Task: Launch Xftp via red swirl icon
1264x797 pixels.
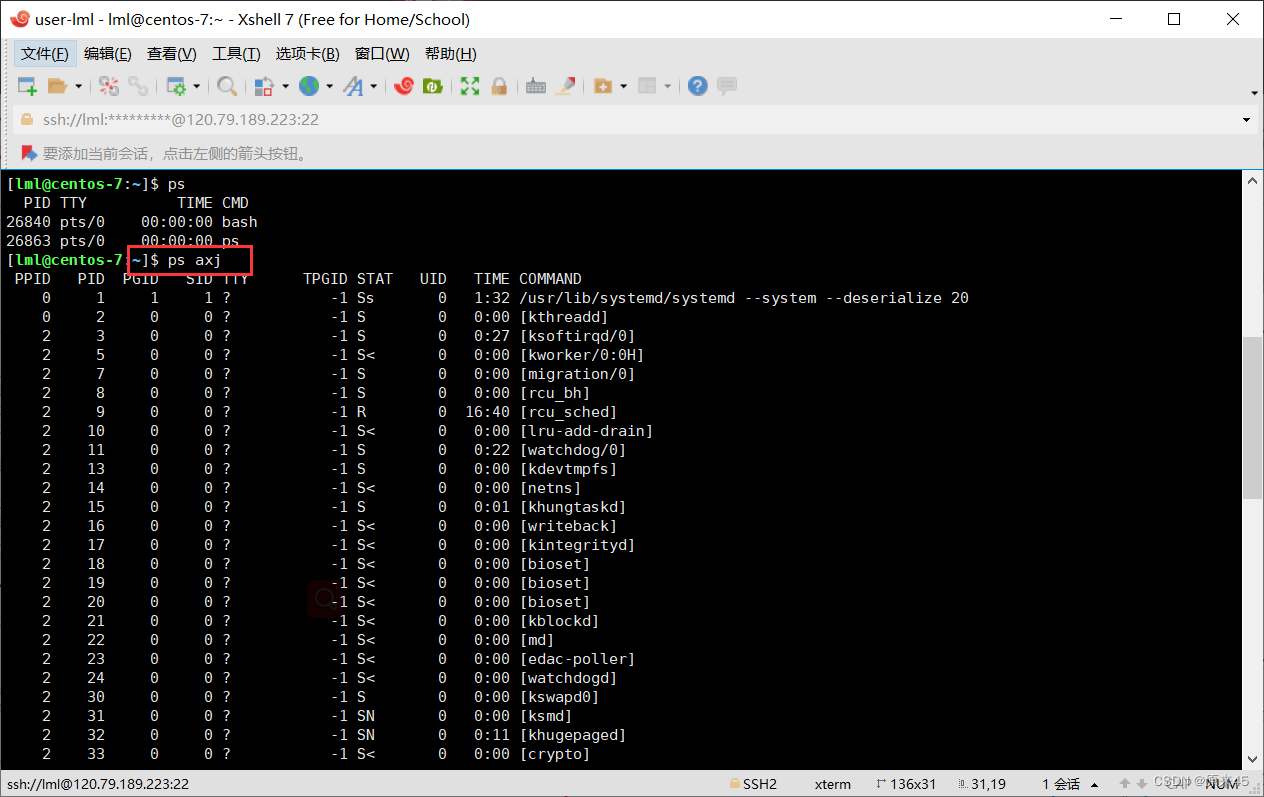Action: 404,86
